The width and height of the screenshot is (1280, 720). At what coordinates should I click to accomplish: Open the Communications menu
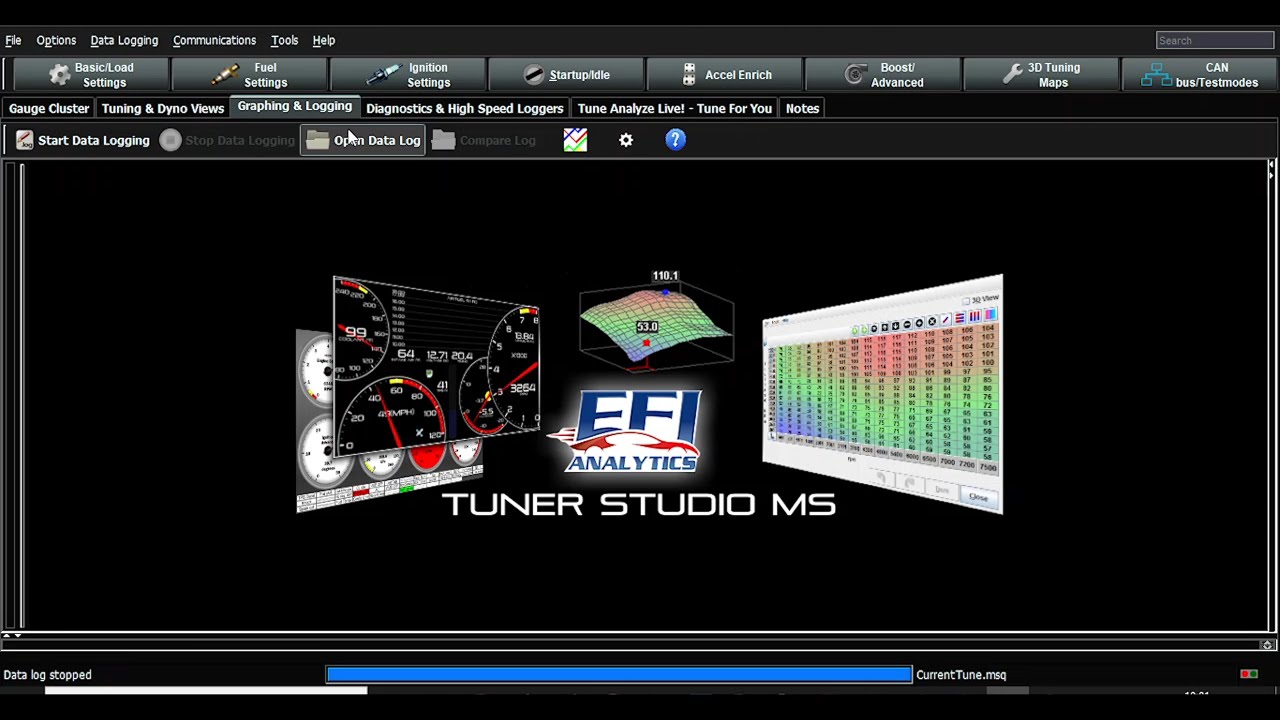214,40
